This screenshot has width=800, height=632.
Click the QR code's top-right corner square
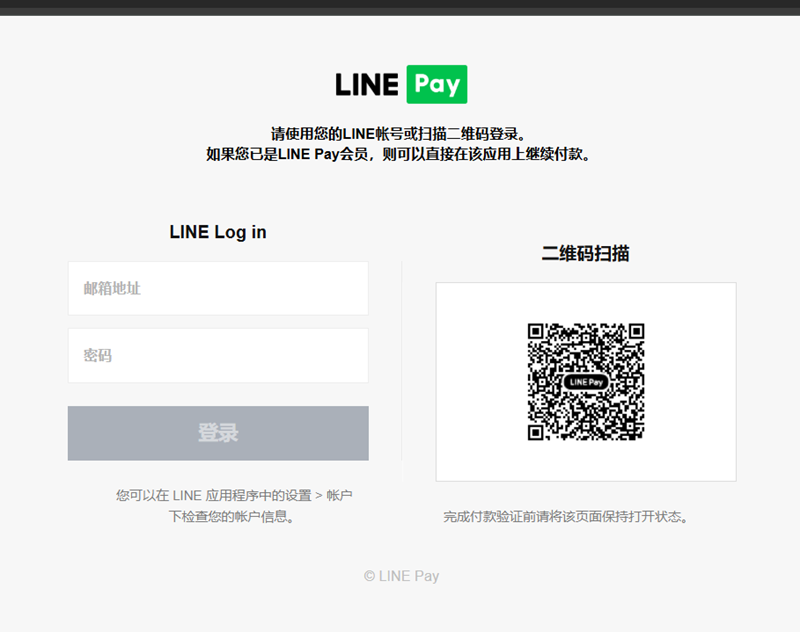[635, 332]
